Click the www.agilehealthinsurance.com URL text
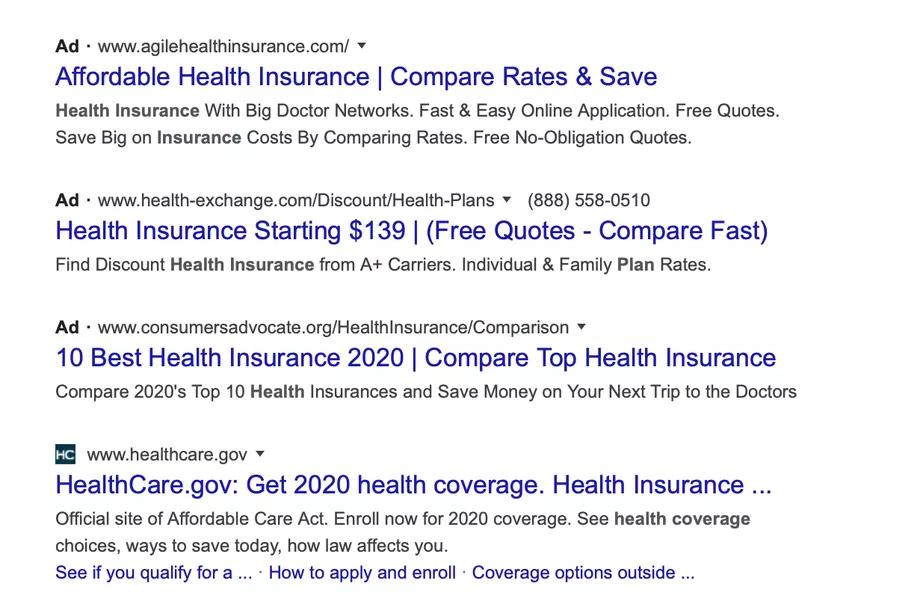This screenshot has height=613, width=920. click(223, 46)
